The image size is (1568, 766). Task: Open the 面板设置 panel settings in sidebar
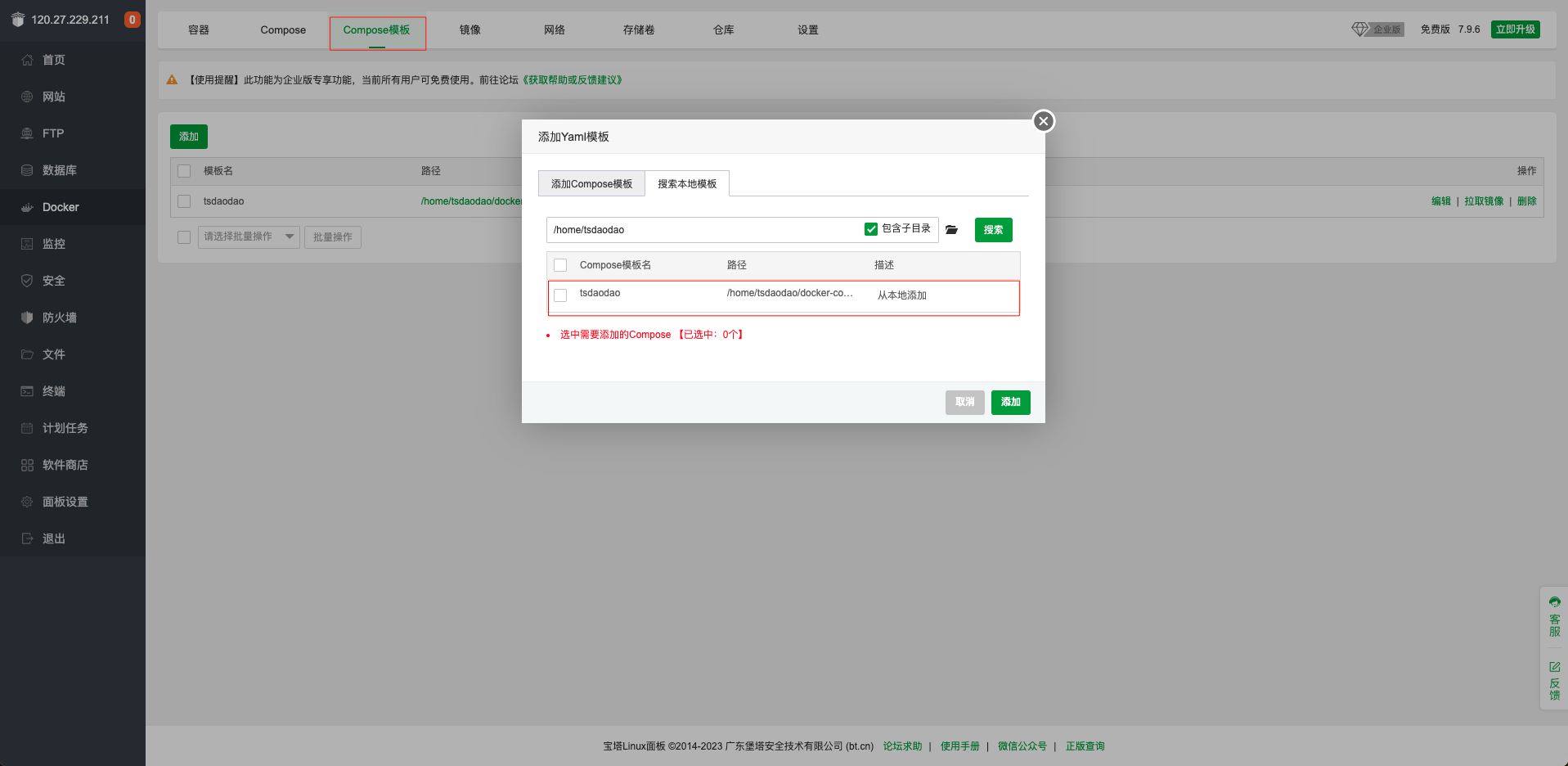coord(64,502)
